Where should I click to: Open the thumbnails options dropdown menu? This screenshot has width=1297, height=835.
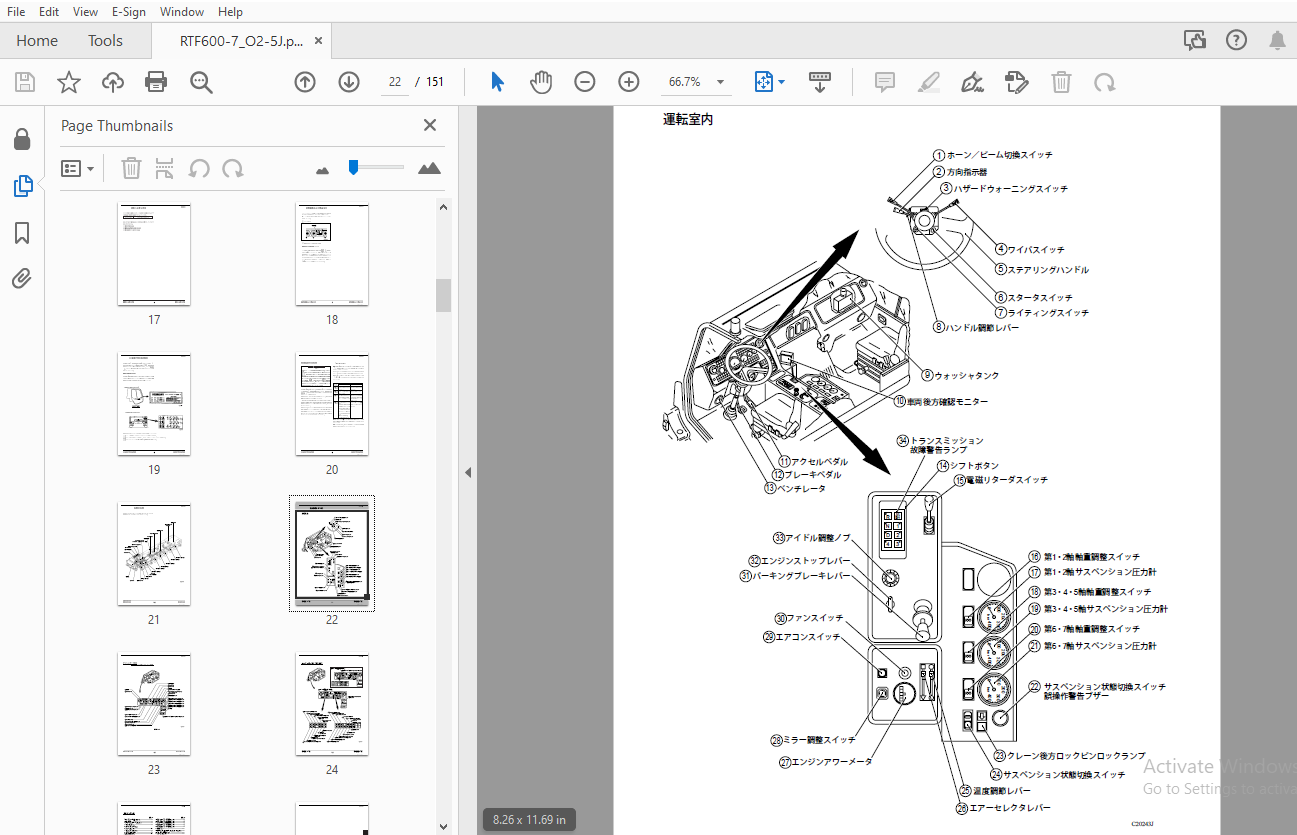77,168
